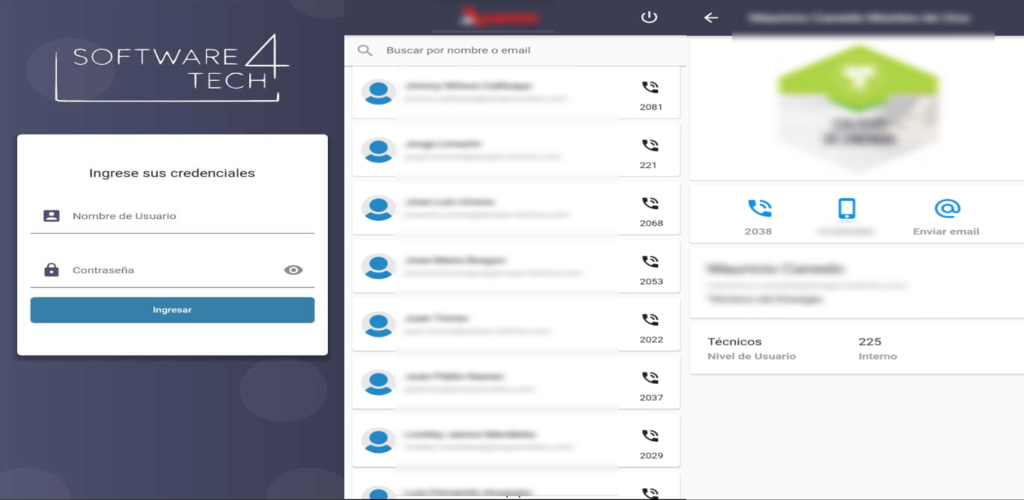The height and width of the screenshot is (500, 1024).
Task: Click the Ingresar login button
Action: pos(172,310)
